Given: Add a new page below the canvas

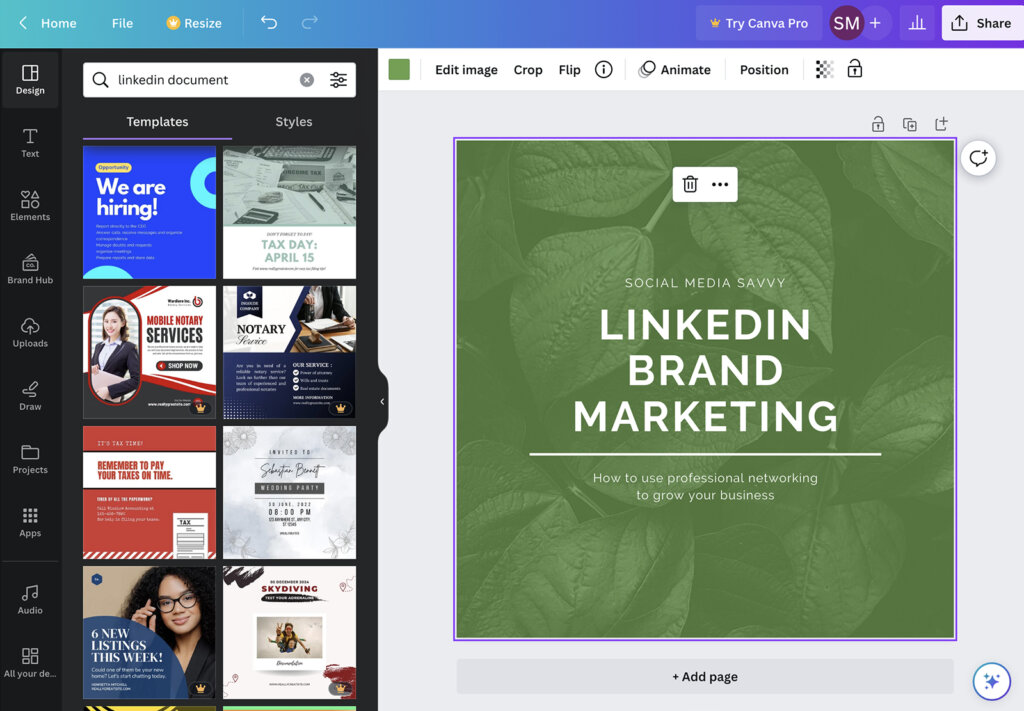Looking at the screenshot, I should point(705,676).
